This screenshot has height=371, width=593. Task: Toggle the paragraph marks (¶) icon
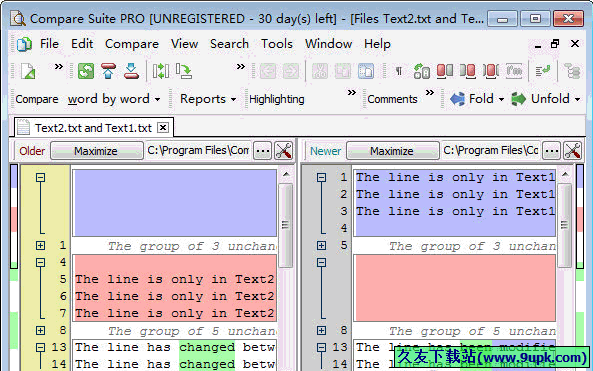coord(398,71)
